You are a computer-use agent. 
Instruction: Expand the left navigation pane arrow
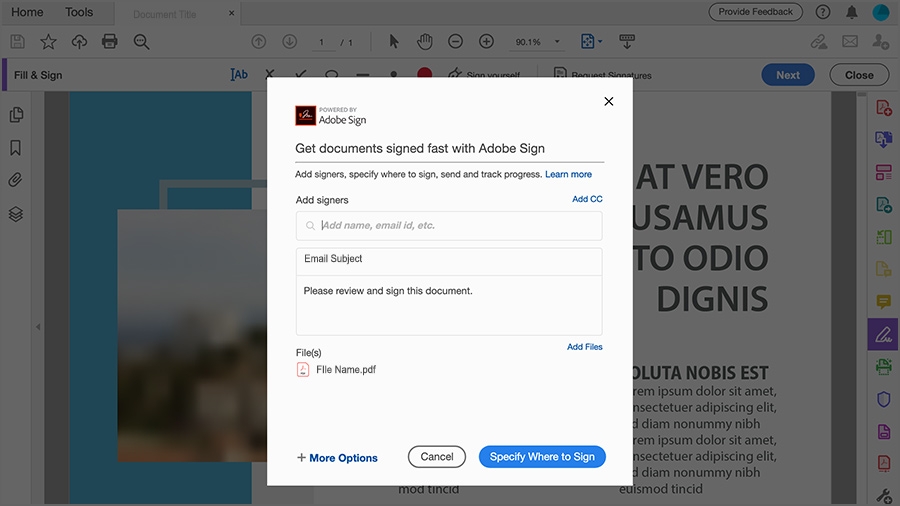pyautogui.click(x=38, y=327)
